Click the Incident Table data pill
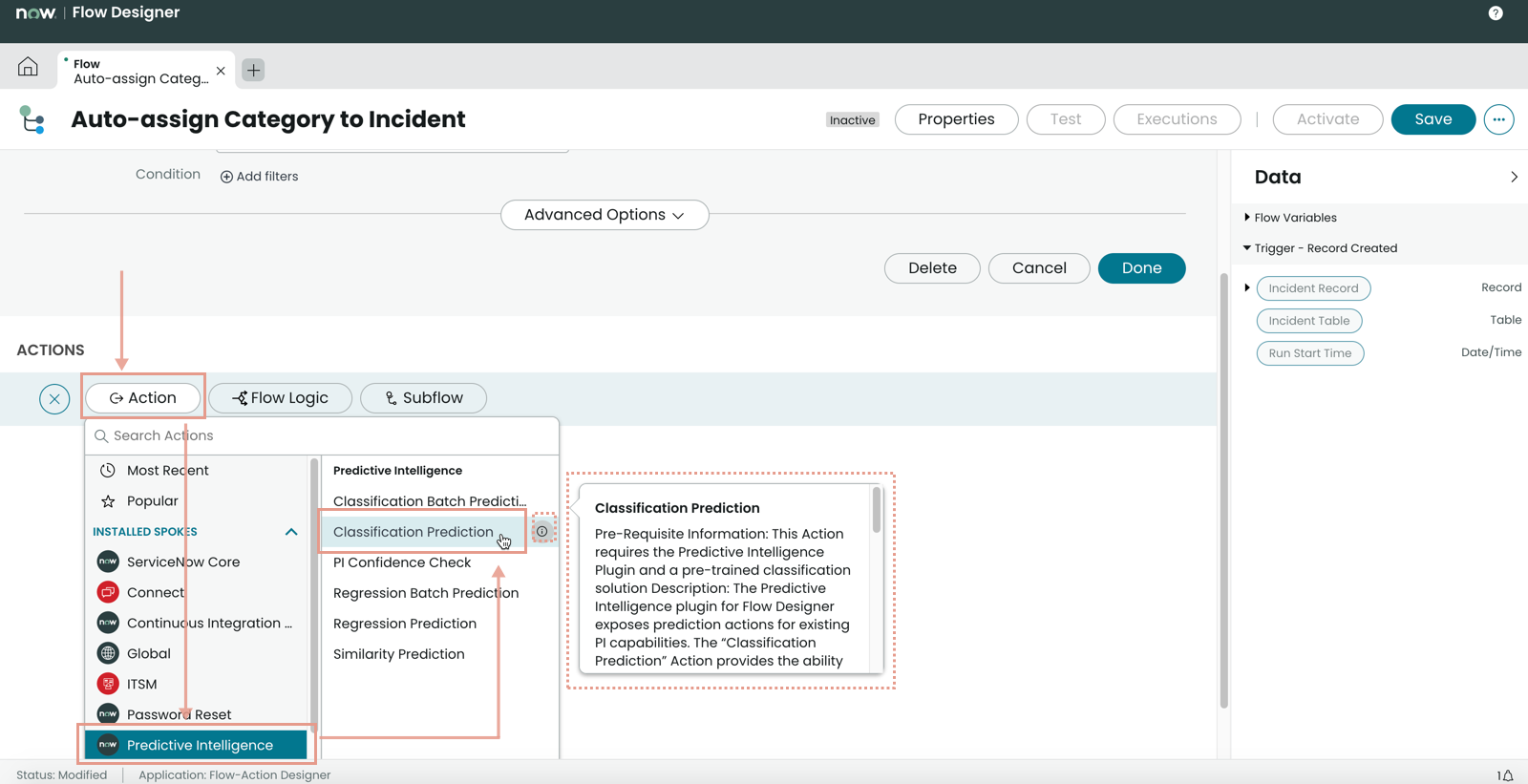Viewport: 1528px width, 784px height. [1309, 321]
